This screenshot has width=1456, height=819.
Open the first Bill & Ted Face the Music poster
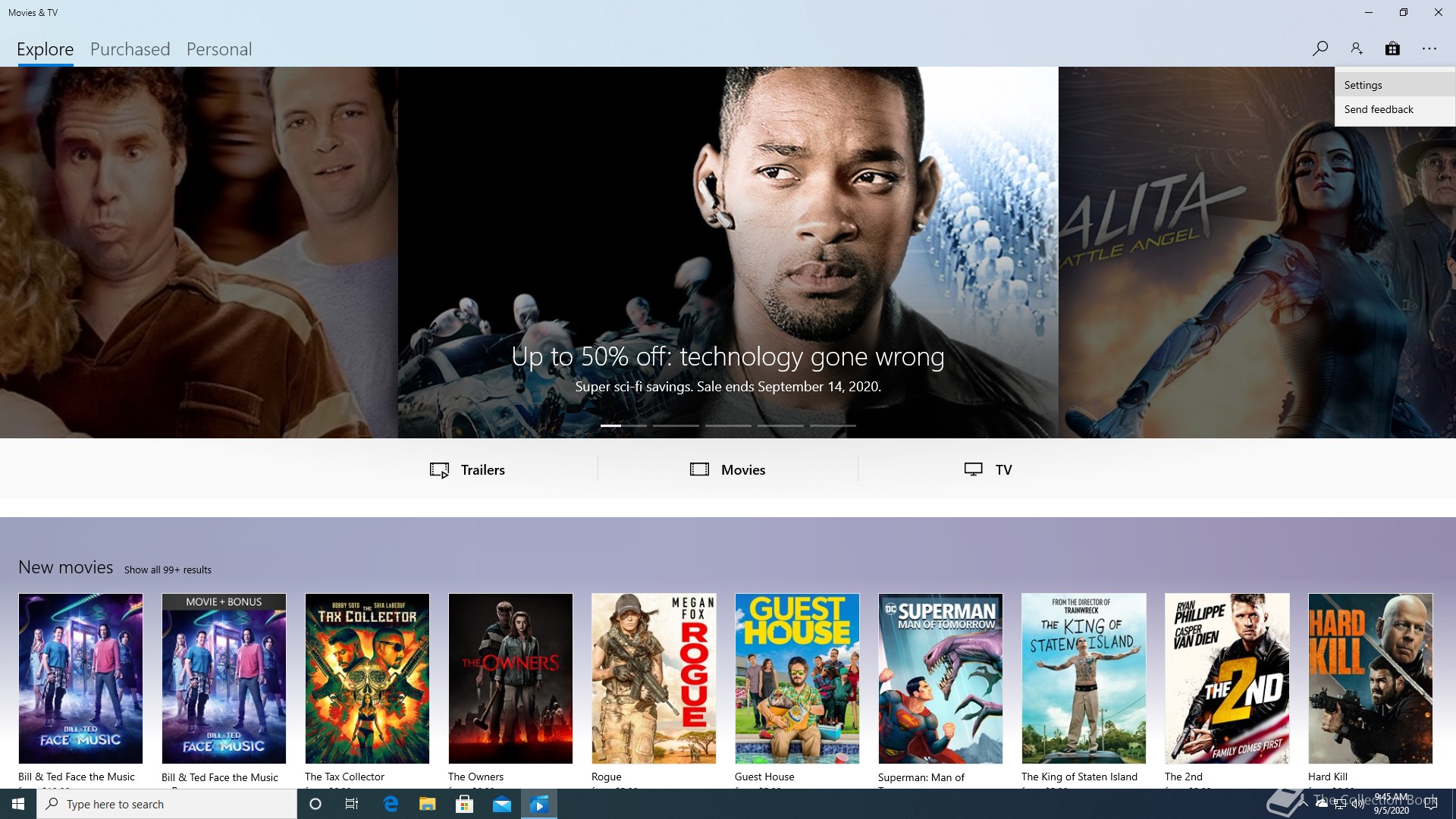pos(80,678)
